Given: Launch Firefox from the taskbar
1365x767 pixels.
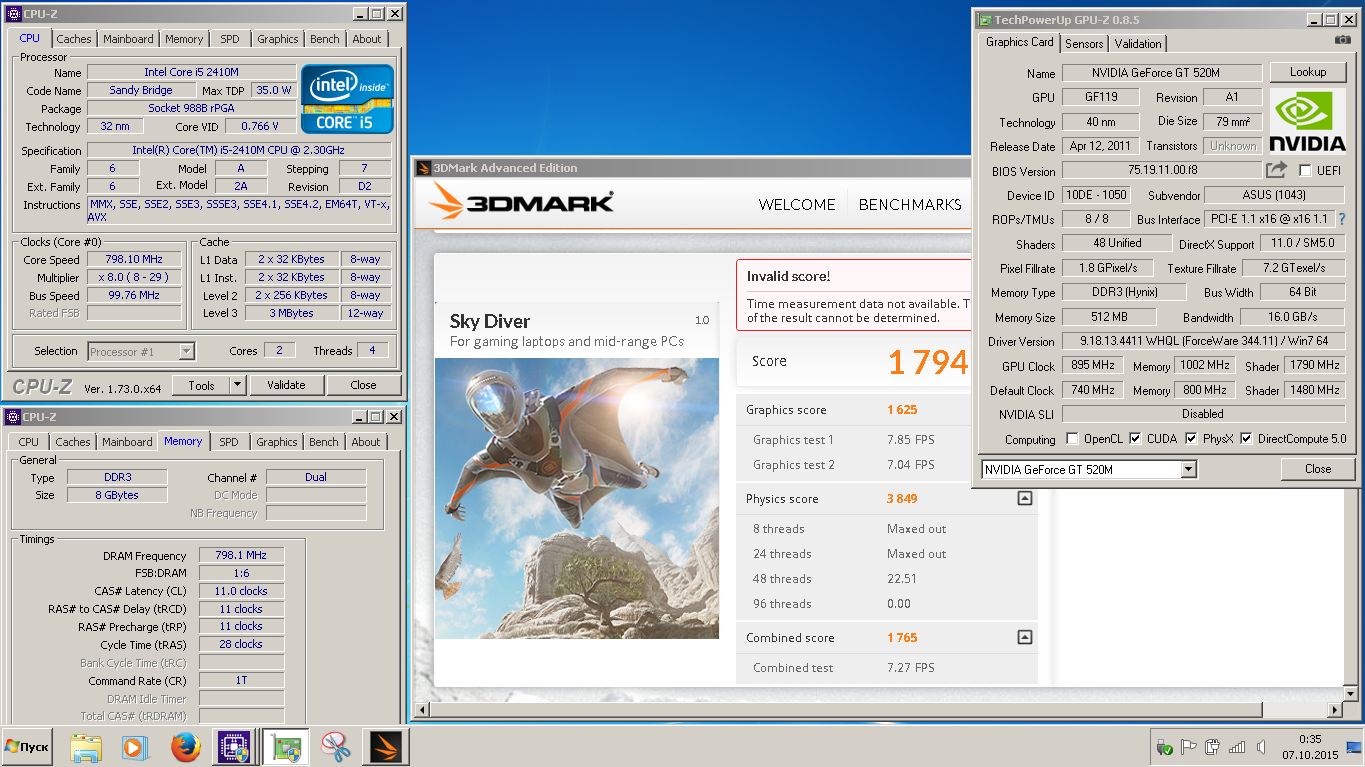Looking at the screenshot, I should (x=185, y=747).
